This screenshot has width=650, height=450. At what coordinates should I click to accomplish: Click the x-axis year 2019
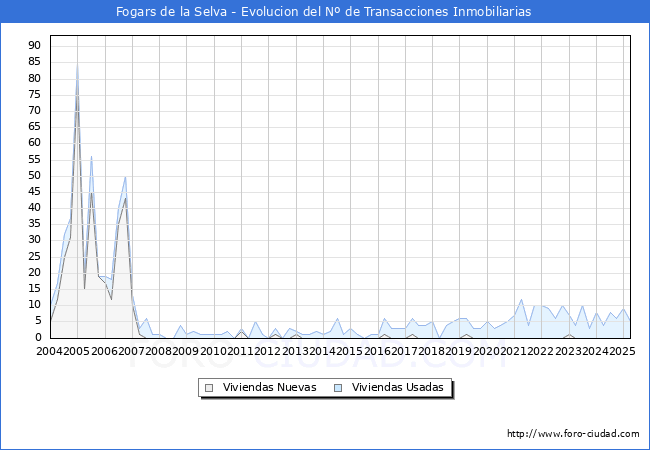pos(459,351)
